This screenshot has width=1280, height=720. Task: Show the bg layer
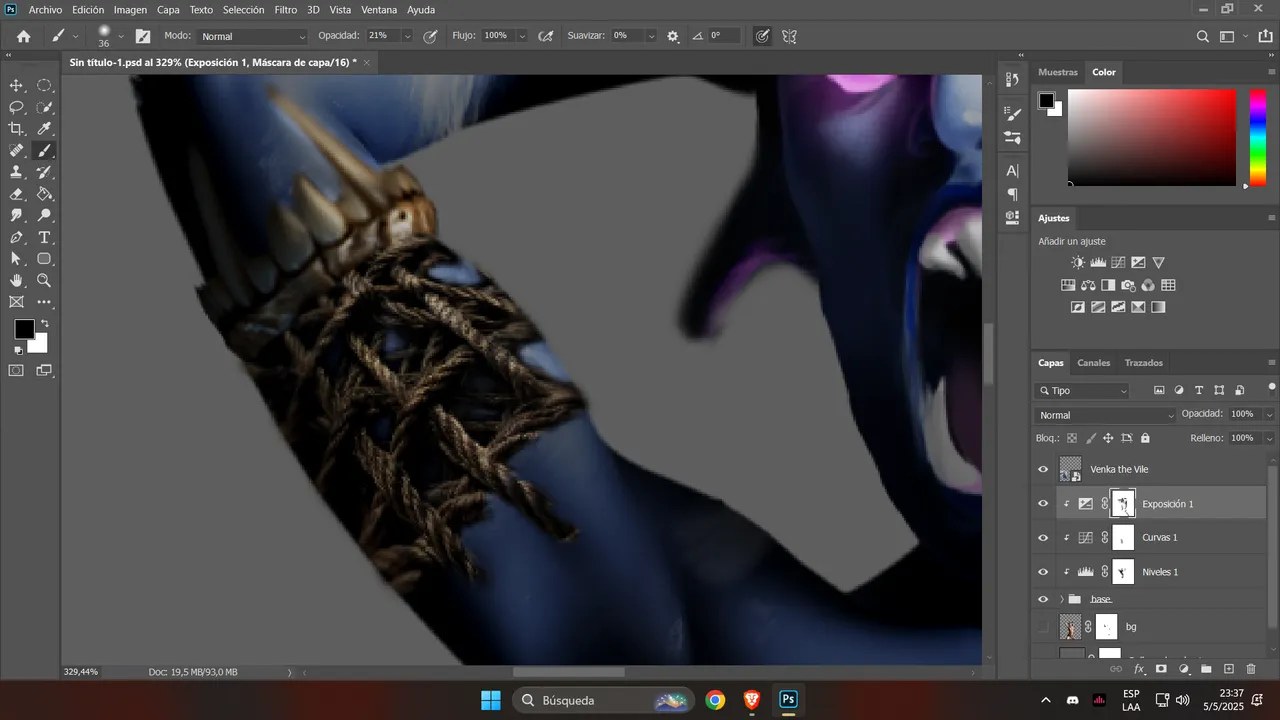[1043, 627]
